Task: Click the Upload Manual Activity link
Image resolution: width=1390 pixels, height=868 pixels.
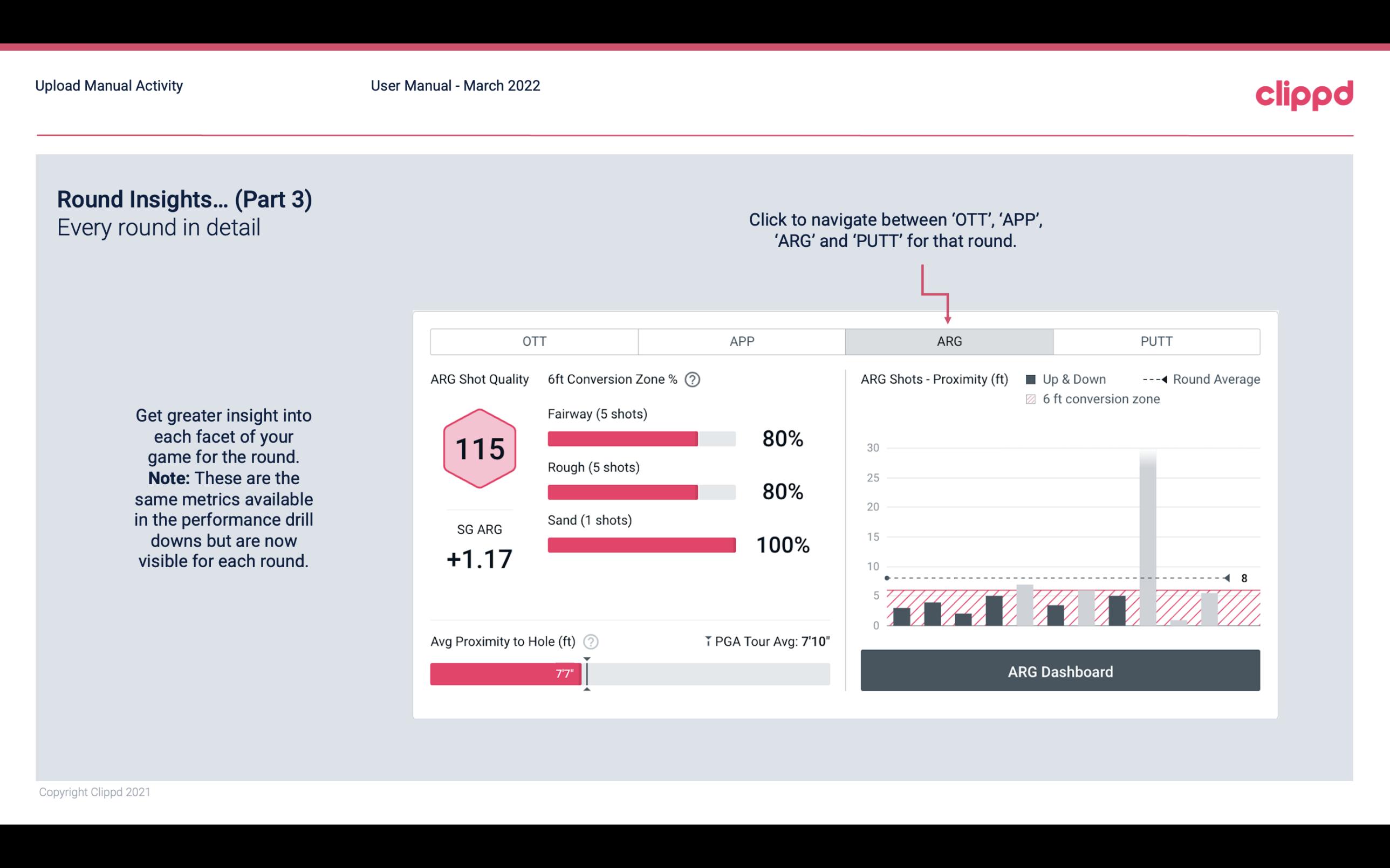Action: (x=110, y=85)
